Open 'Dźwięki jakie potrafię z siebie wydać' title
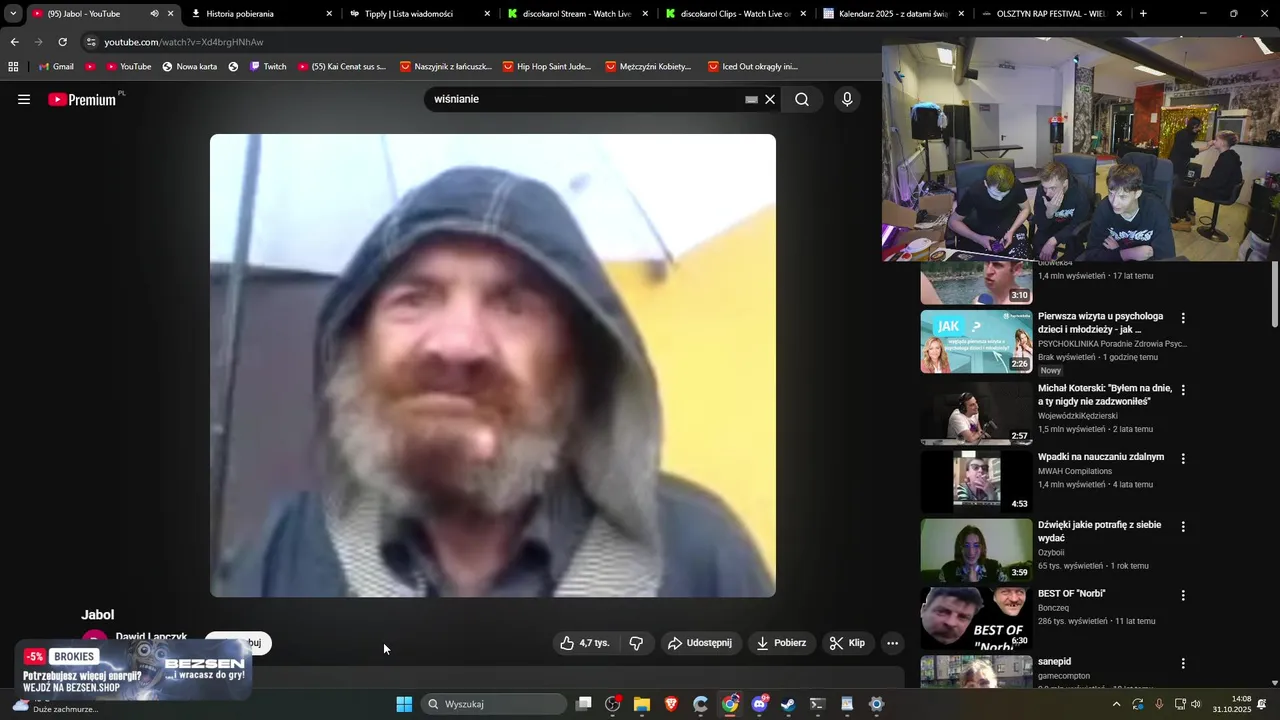 [x=1099, y=531]
